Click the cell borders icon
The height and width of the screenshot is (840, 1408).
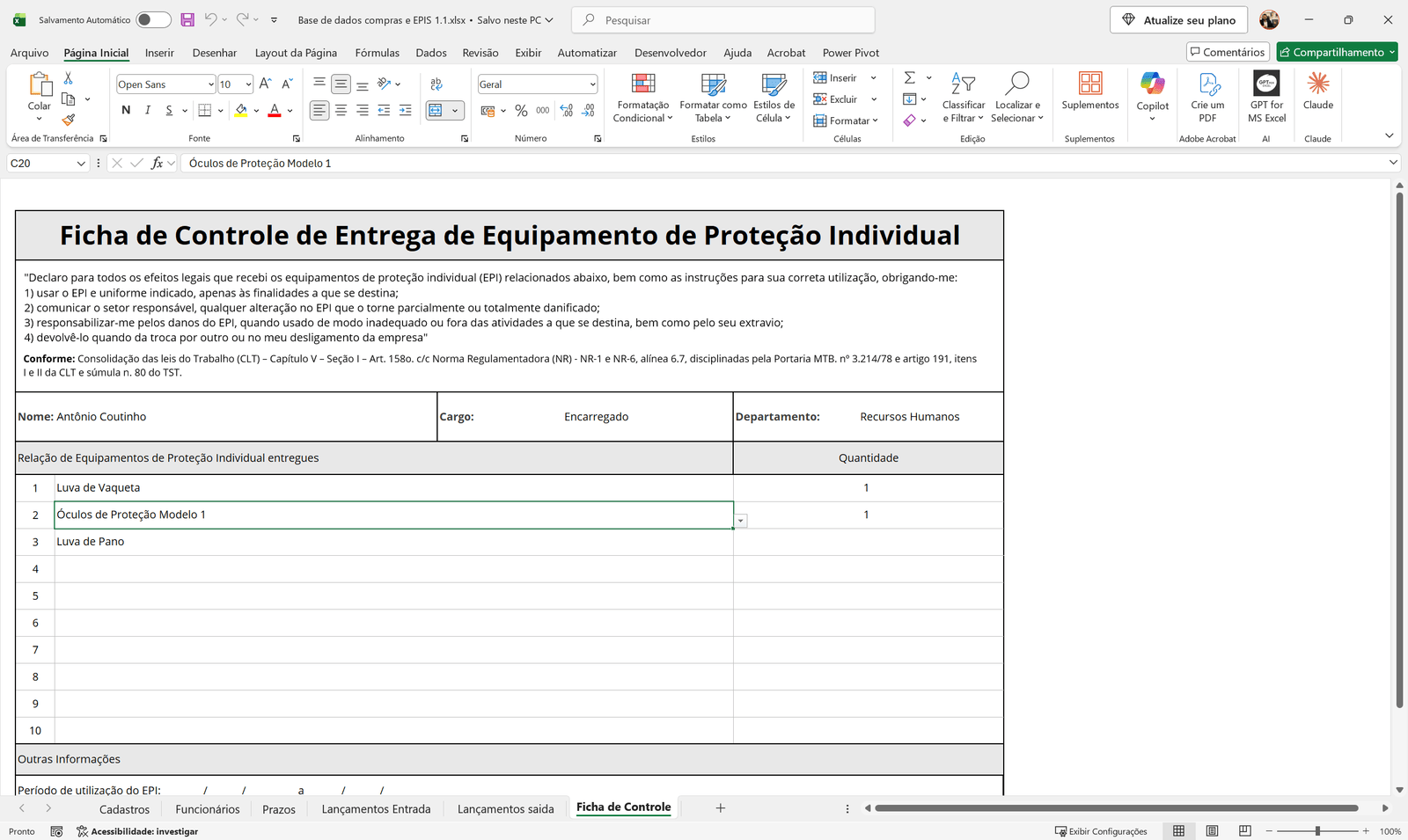205,110
